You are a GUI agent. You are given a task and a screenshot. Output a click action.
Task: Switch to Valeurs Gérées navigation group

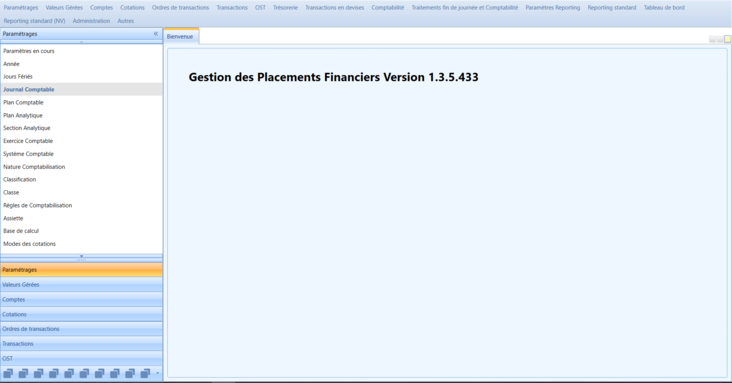click(x=81, y=284)
